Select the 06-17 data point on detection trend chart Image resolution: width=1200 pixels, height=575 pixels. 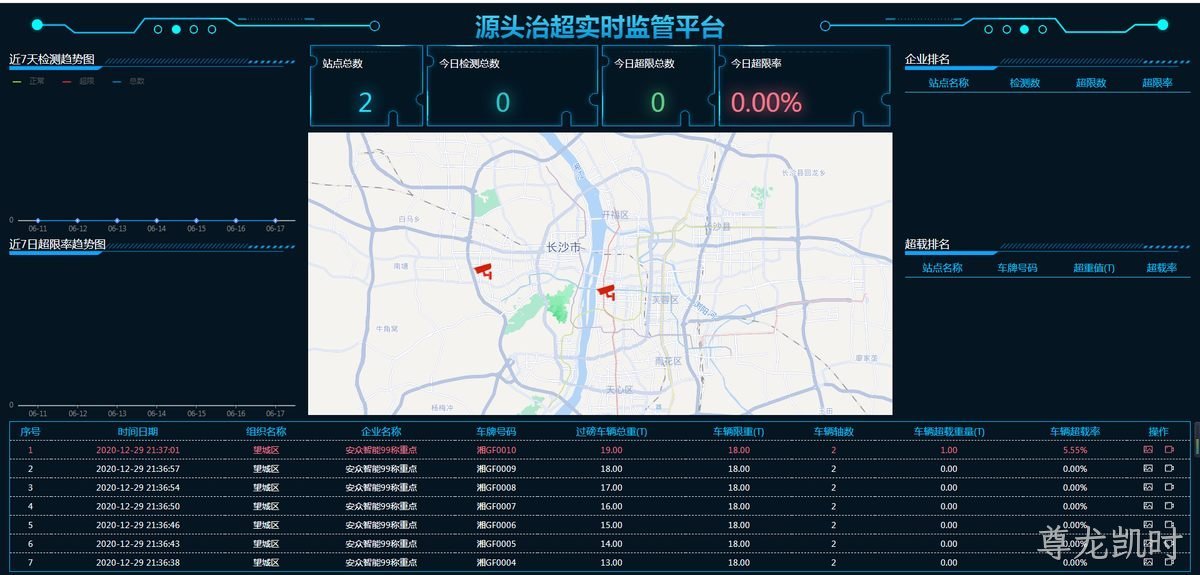tap(275, 220)
